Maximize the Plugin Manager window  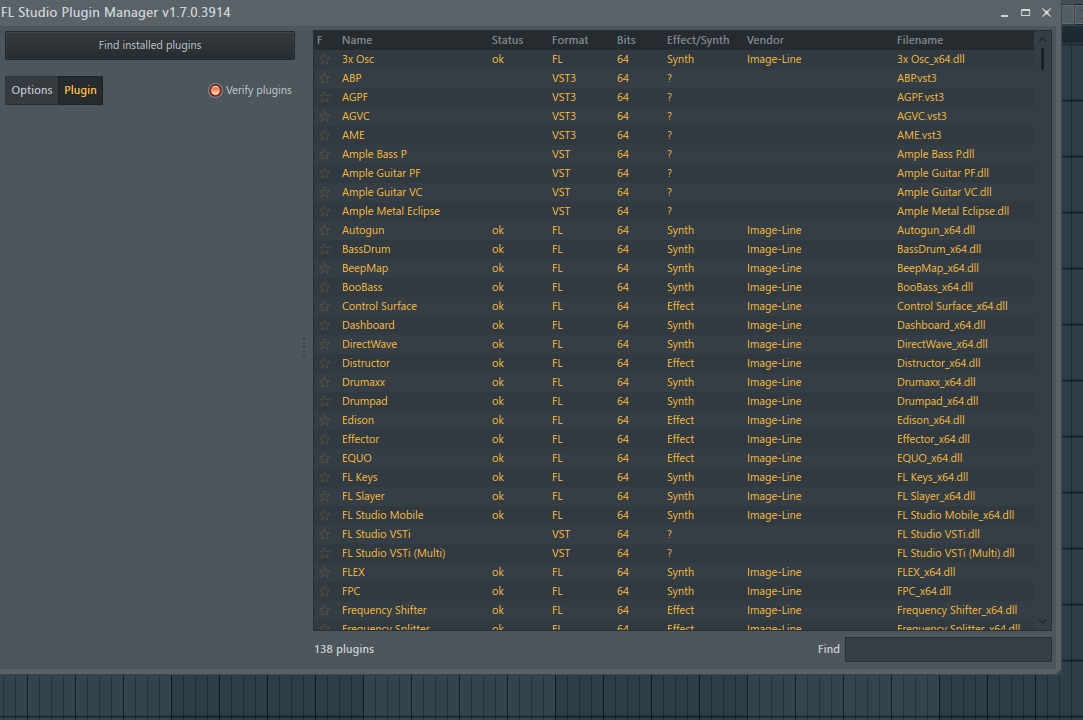point(1025,12)
